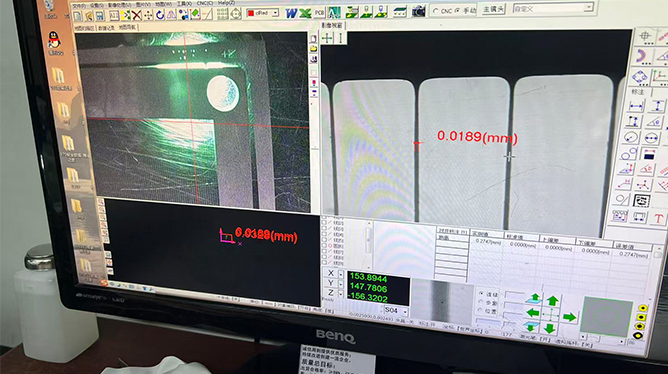Open the Help(Z) menu
Screen dimensions: 668x374
pos(226,3)
